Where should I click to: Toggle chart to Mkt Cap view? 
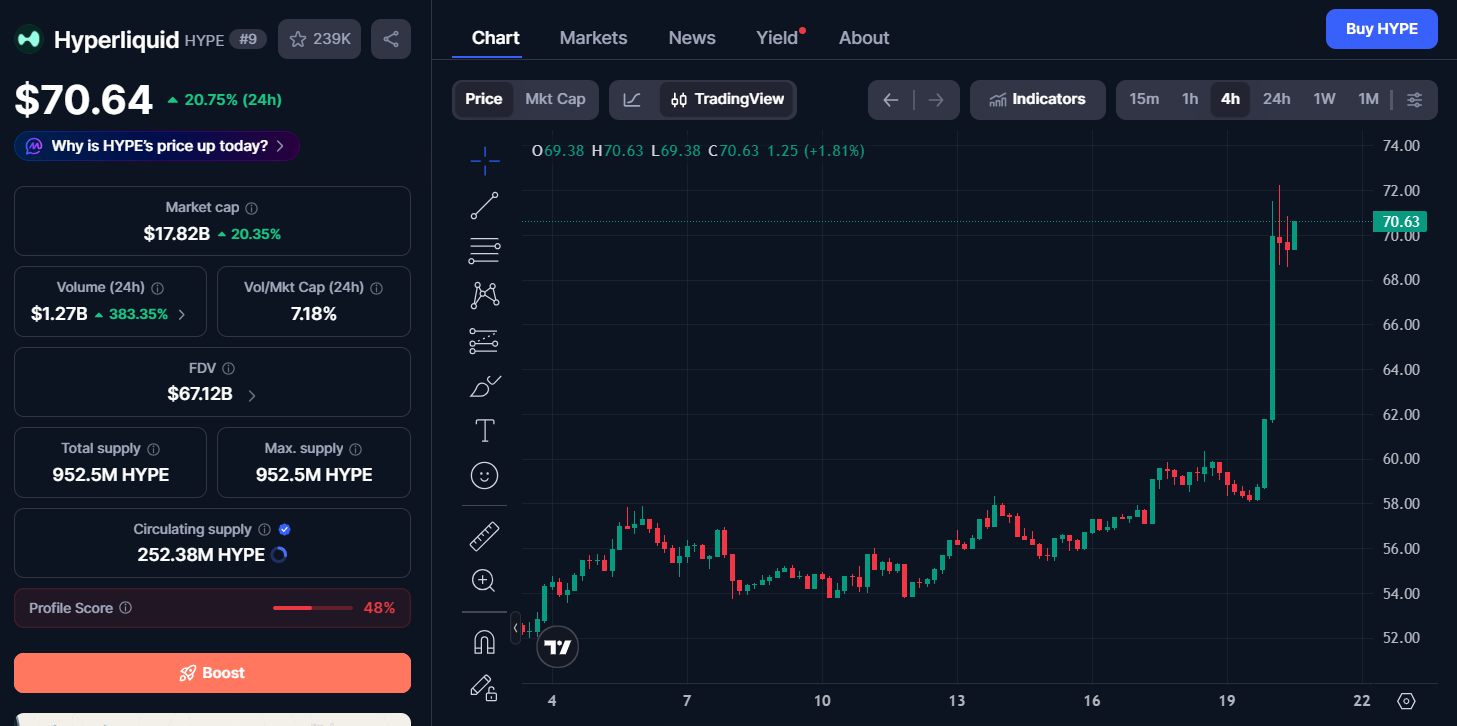(x=555, y=99)
